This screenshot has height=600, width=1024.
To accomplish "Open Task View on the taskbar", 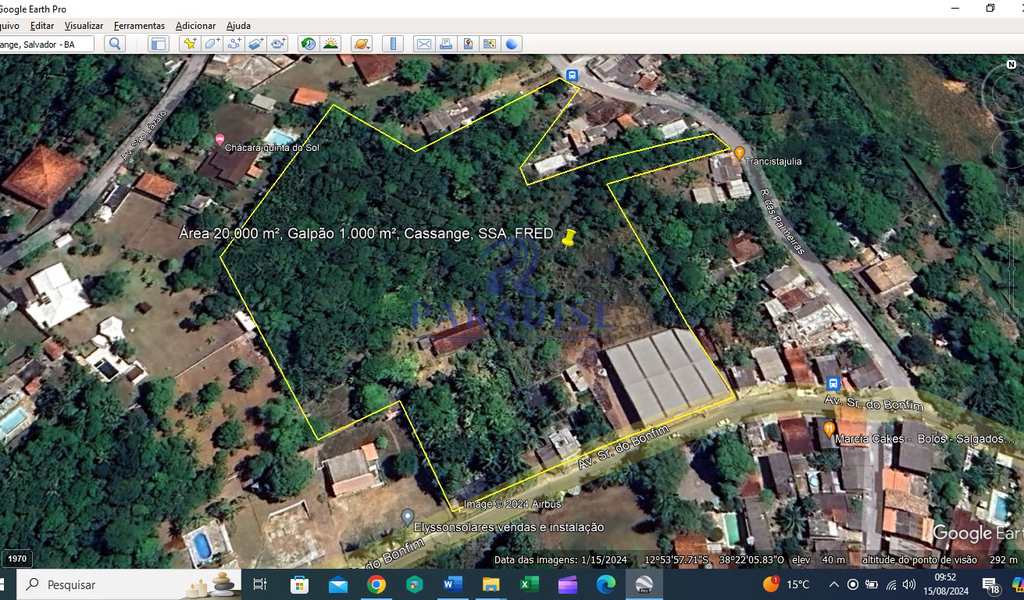I will 259,584.
